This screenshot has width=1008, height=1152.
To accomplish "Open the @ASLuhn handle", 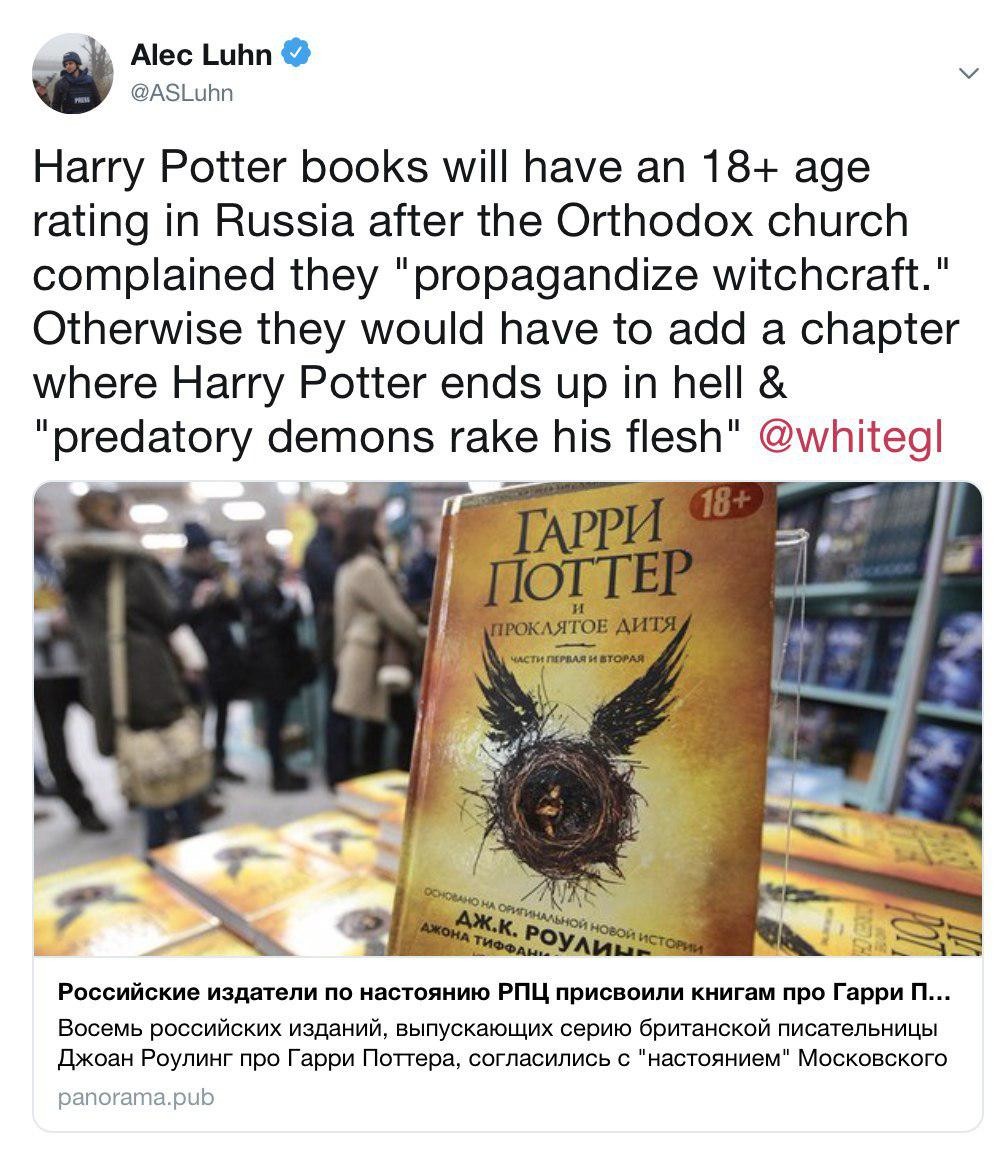I will (181, 93).
